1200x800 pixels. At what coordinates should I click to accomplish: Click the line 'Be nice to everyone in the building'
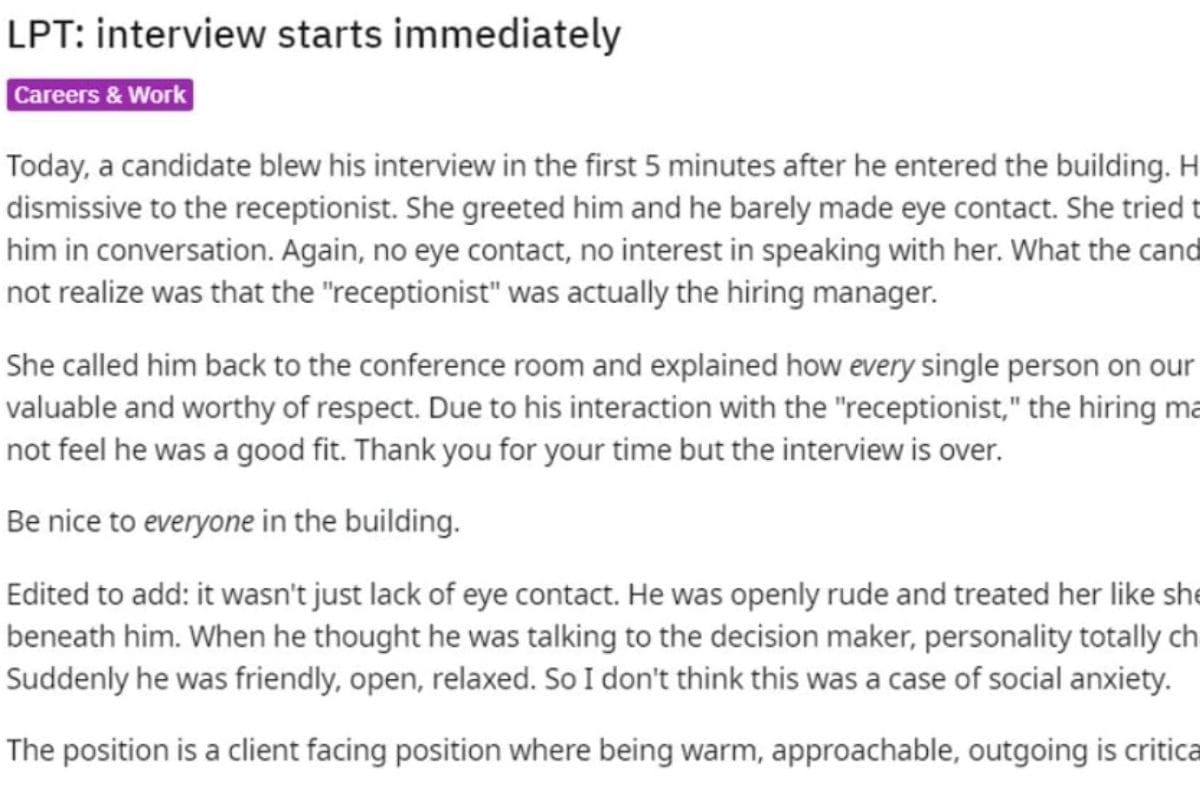(233, 522)
